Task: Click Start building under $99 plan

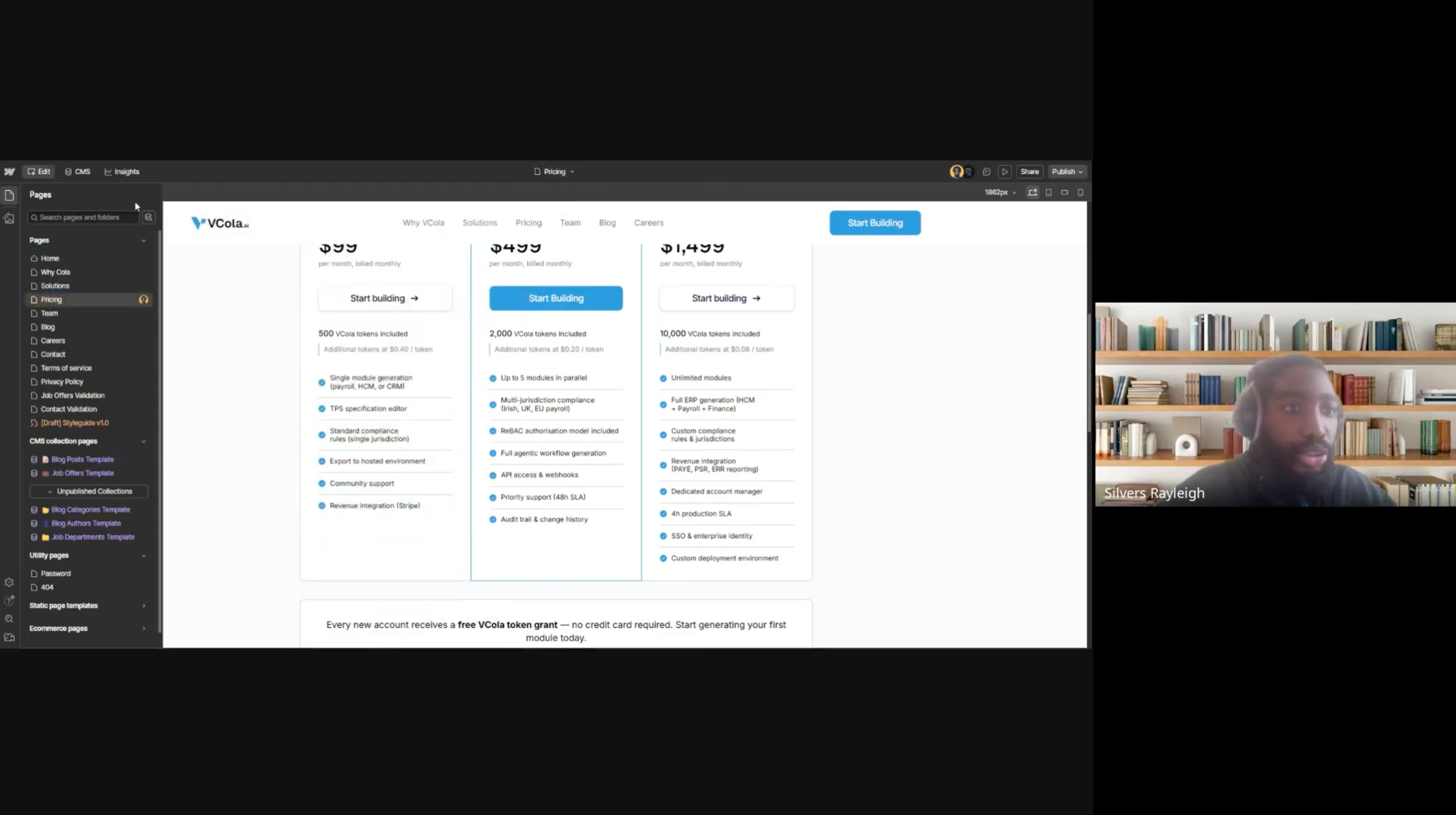Action: [x=385, y=298]
